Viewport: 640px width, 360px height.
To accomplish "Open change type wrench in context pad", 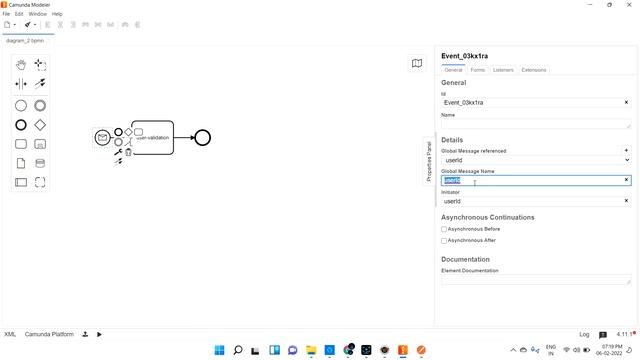I will click(118, 152).
